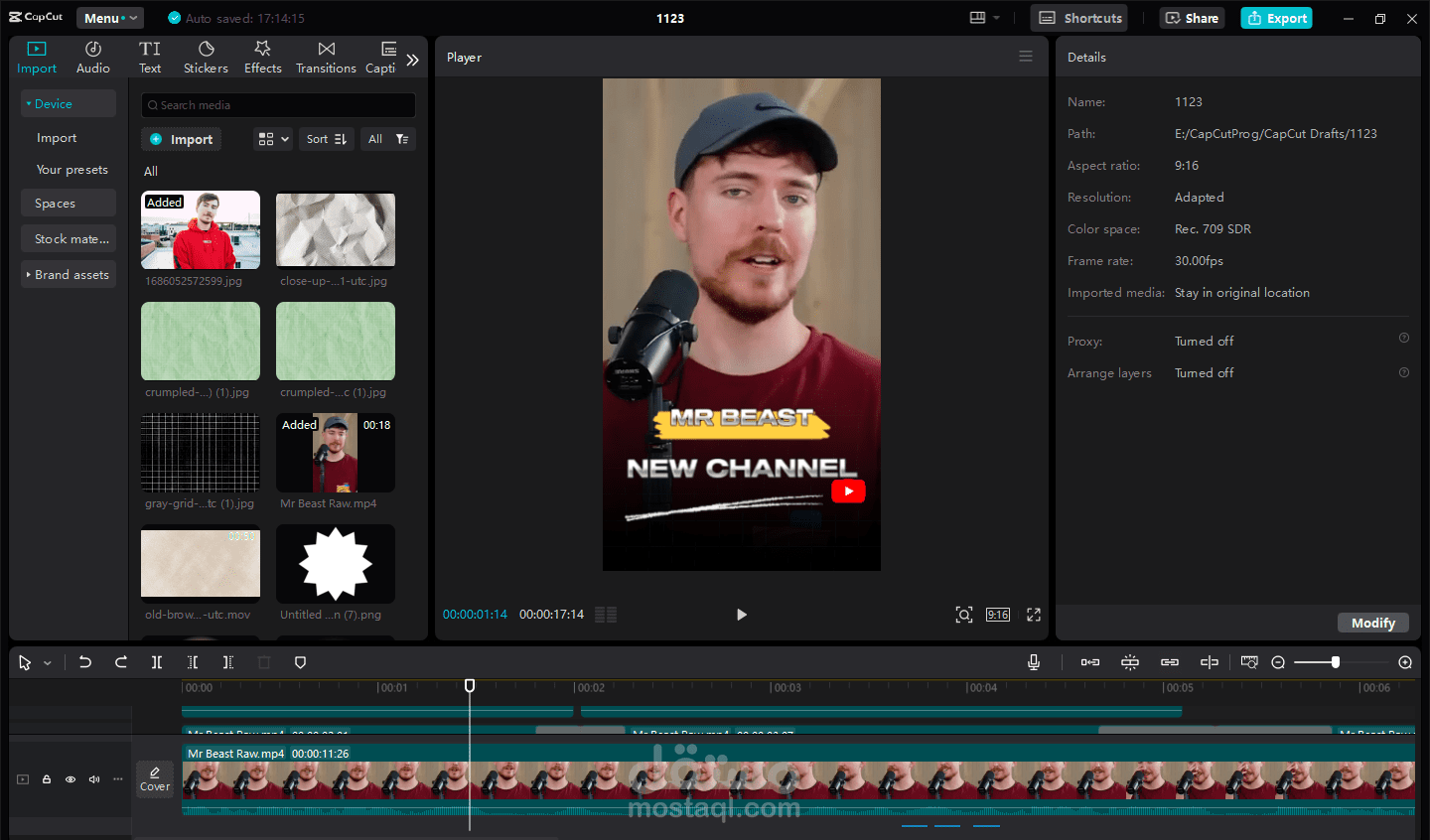Add a marker with the shield icon

tap(301, 662)
